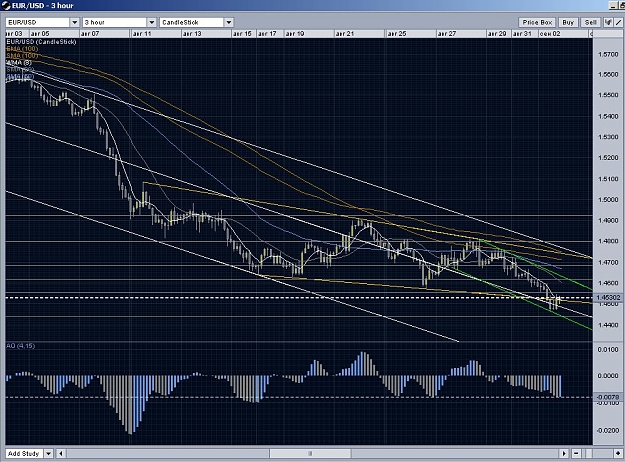
Task: Click the AO value tag -0.0078
Action: click(x=608, y=397)
